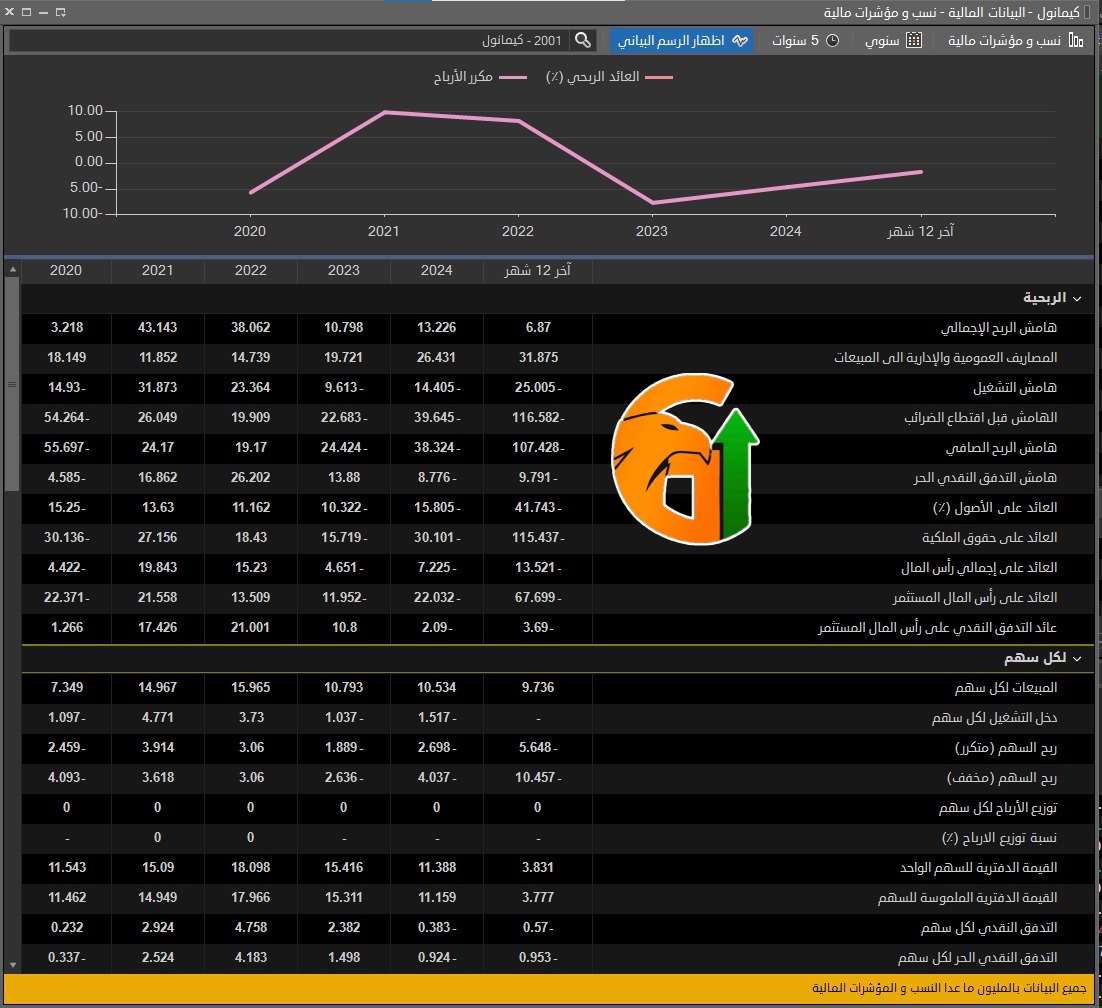Screen dimensions: 1102x1008
Task: Click the search magnifier icon
Action: point(584,41)
